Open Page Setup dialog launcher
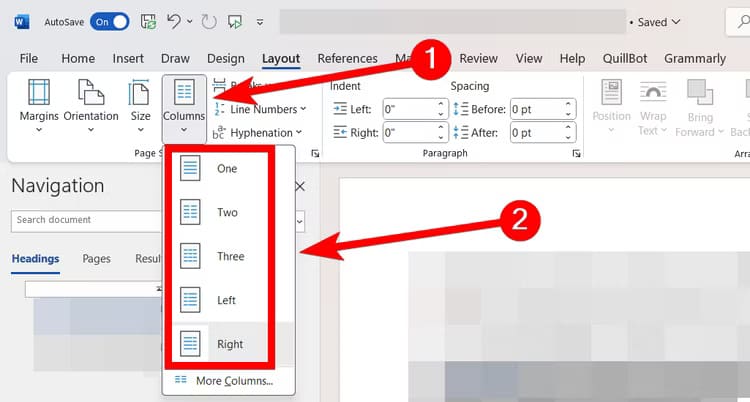The image size is (750, 402). [315, 153]
